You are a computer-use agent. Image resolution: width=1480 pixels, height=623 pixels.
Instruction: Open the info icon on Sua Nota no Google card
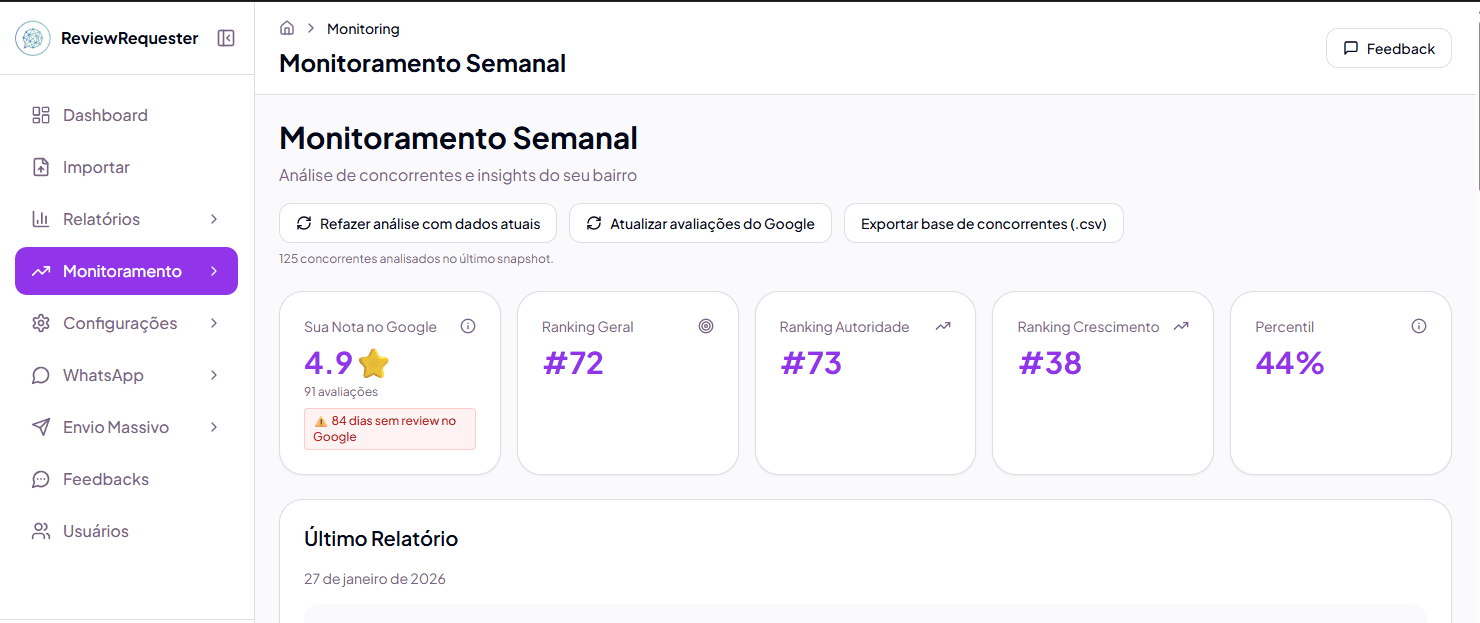coord(468,326)
